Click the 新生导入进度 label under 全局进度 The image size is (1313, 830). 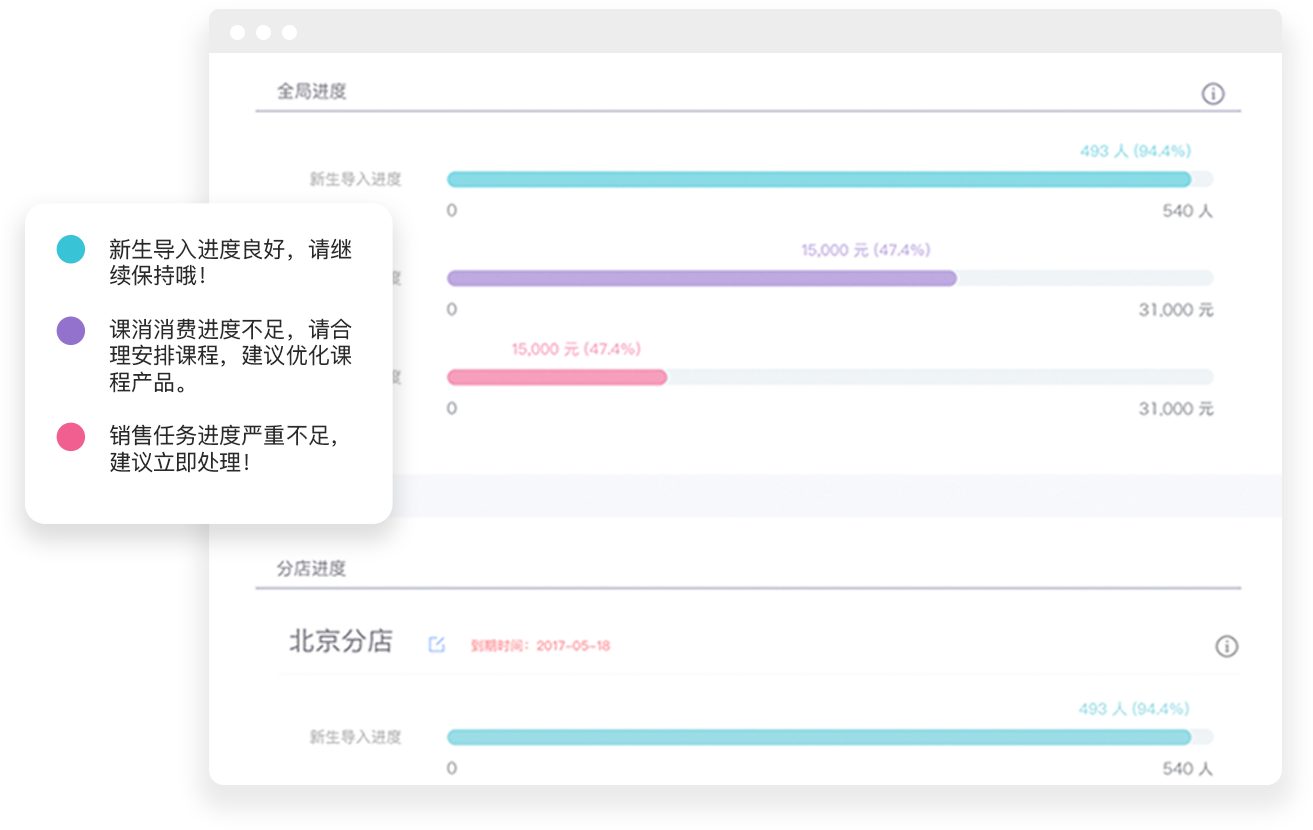tap(355, 180)
